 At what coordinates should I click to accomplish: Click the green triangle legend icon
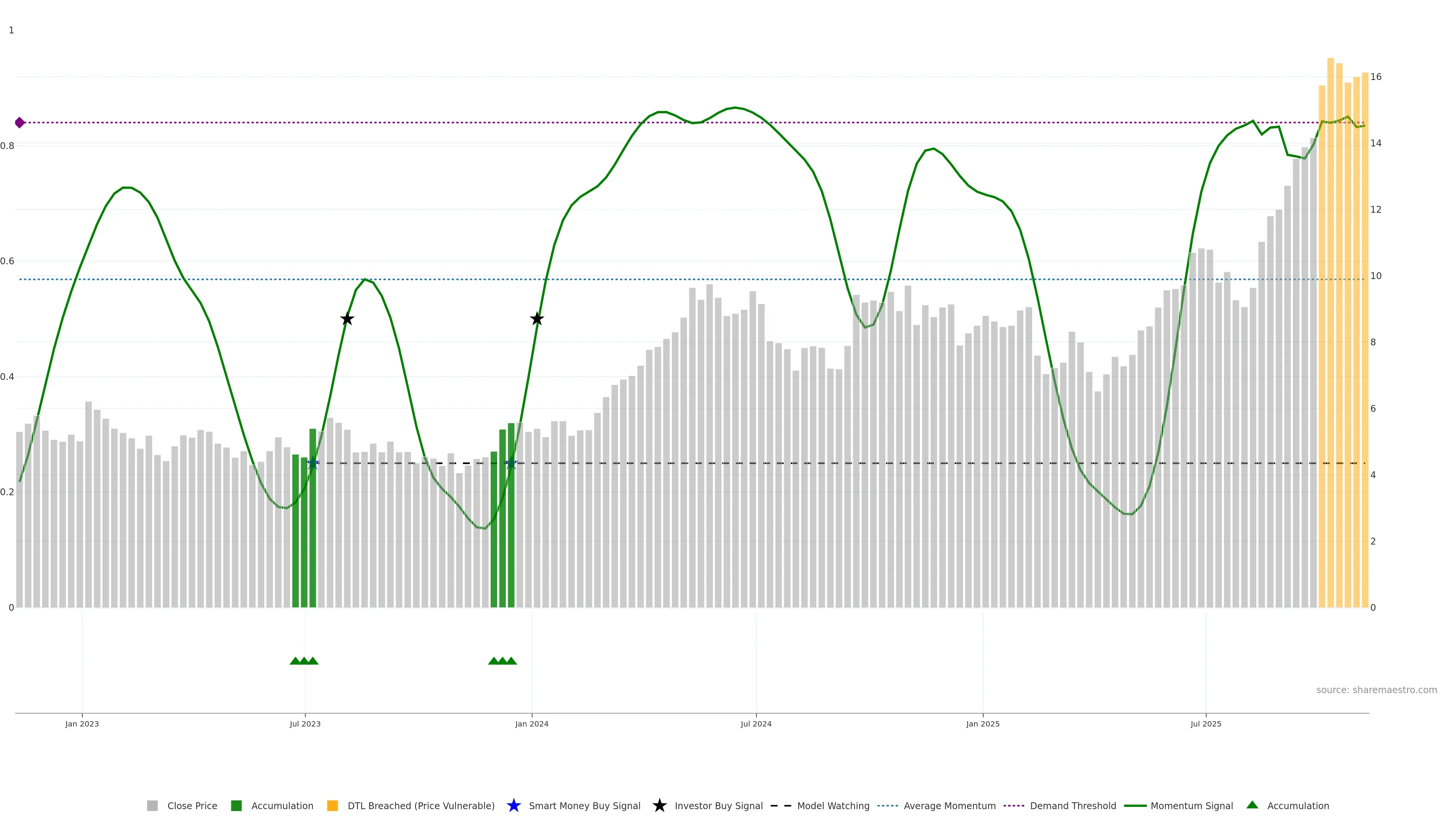click(x=1252, y=805)
